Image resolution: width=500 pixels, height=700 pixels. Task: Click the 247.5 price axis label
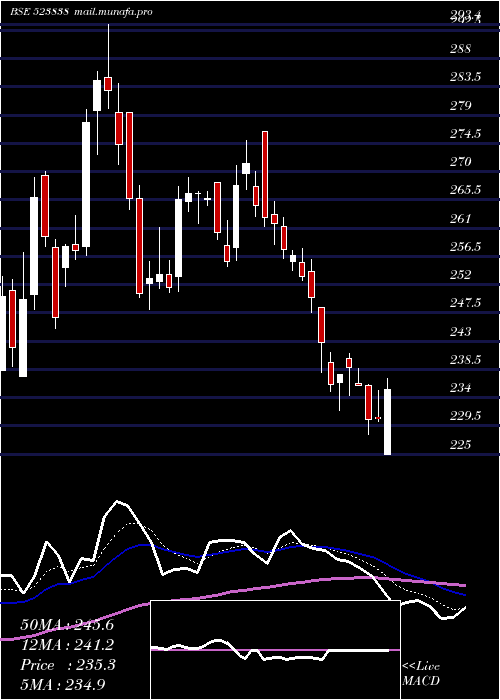(465, 303)
